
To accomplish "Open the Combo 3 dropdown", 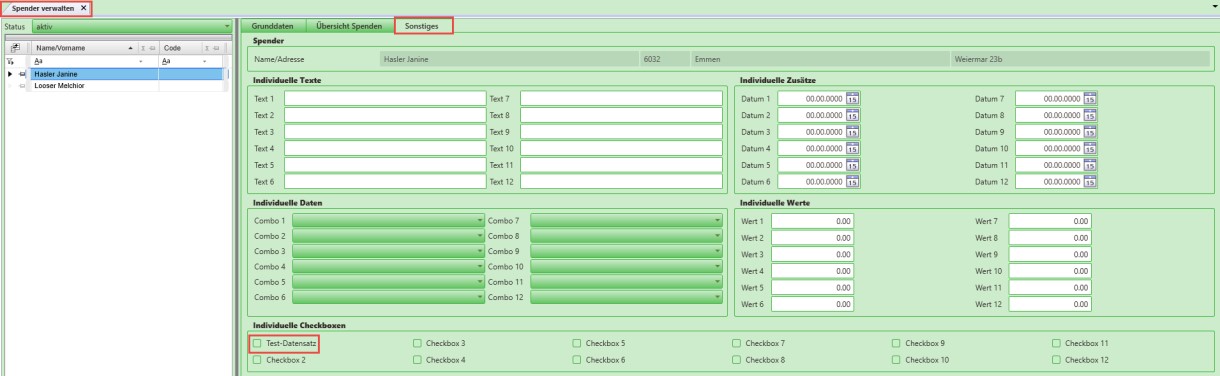I will (x=388, y=251).
